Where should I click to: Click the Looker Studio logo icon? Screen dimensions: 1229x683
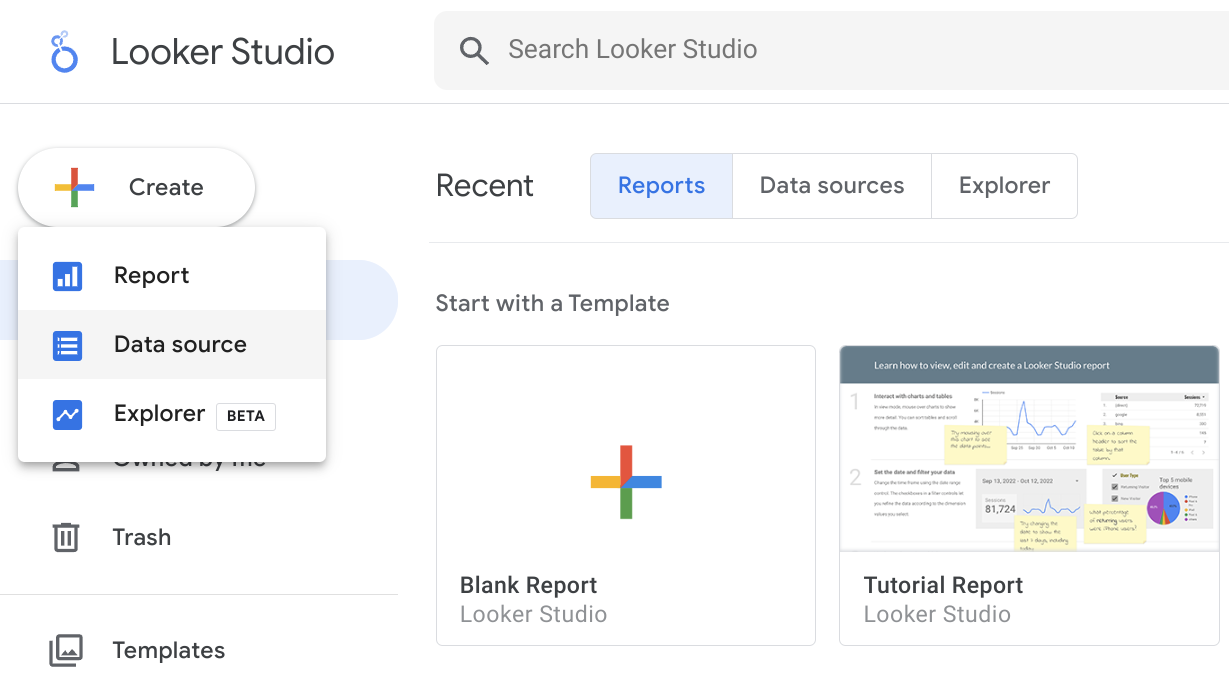[x=63, y=51]
